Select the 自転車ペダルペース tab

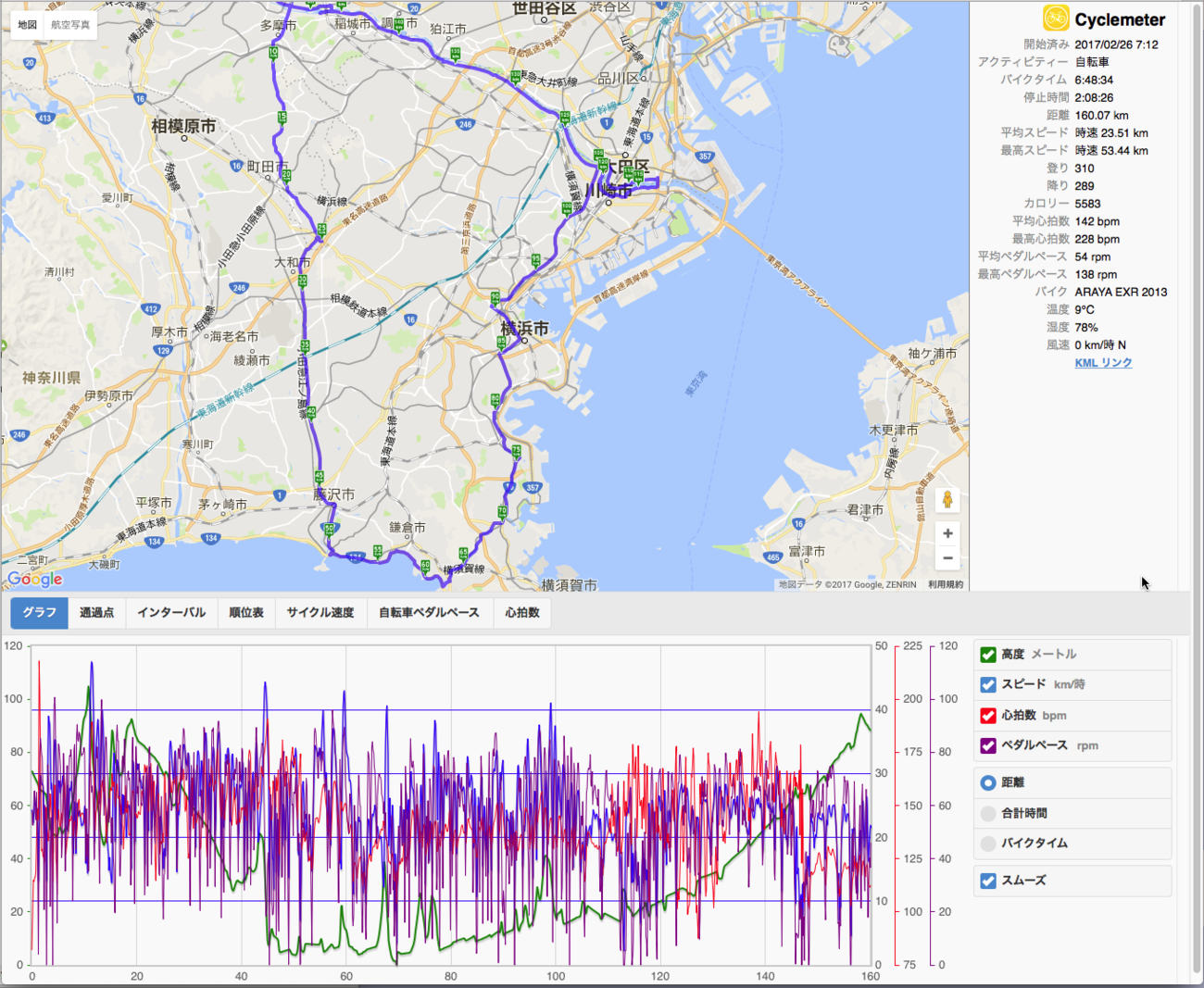(429, 613)
